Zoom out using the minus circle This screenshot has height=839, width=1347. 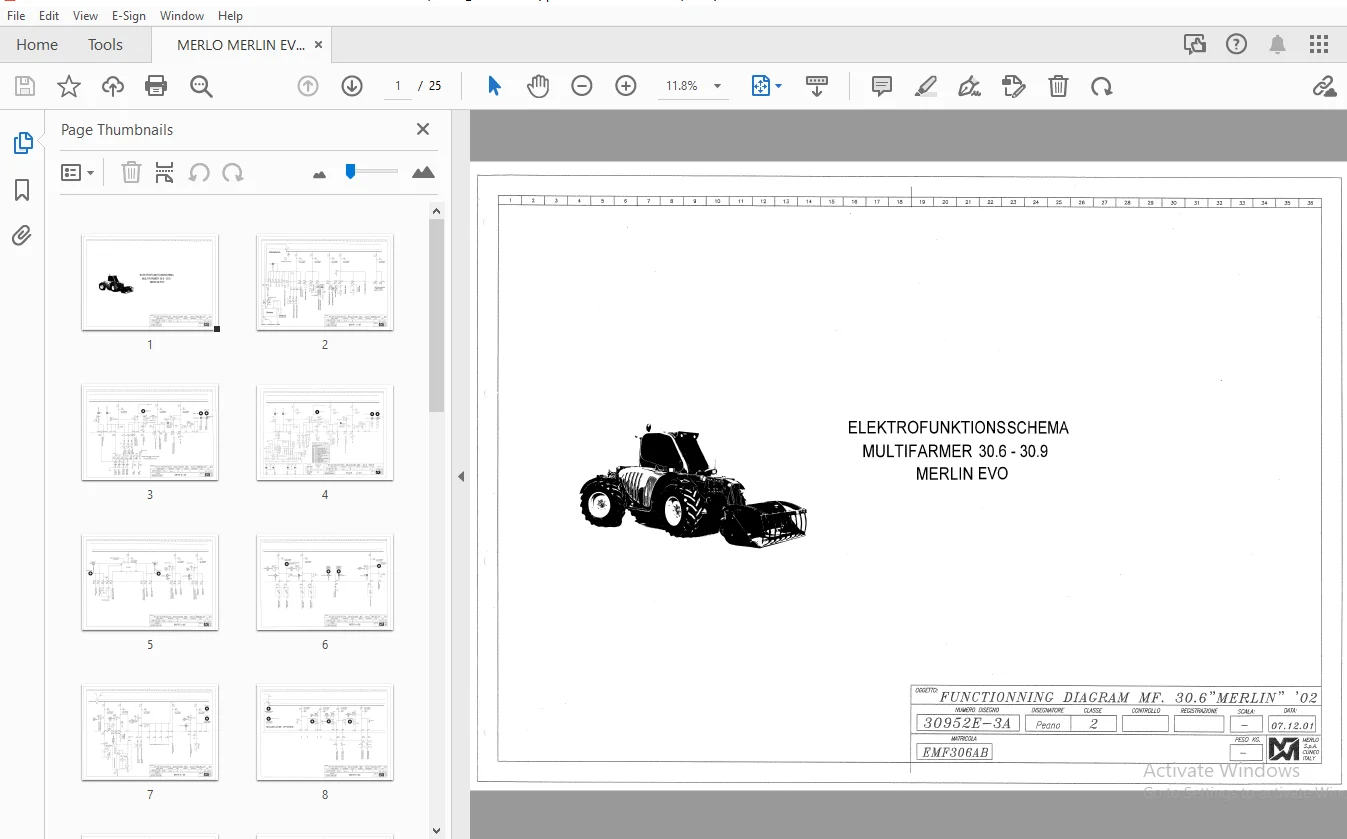(x=582, y=86)
